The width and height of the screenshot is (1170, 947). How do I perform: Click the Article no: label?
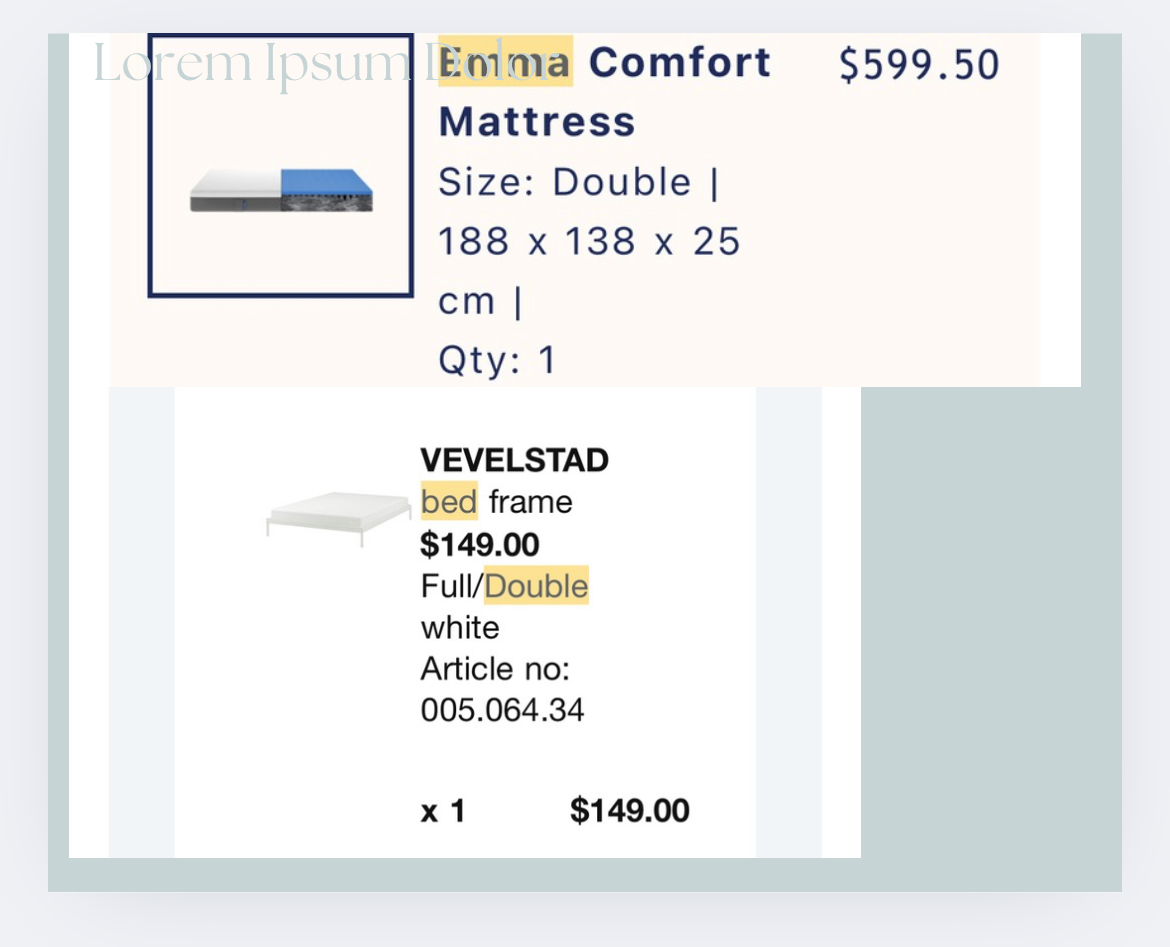tap(495, 669)
